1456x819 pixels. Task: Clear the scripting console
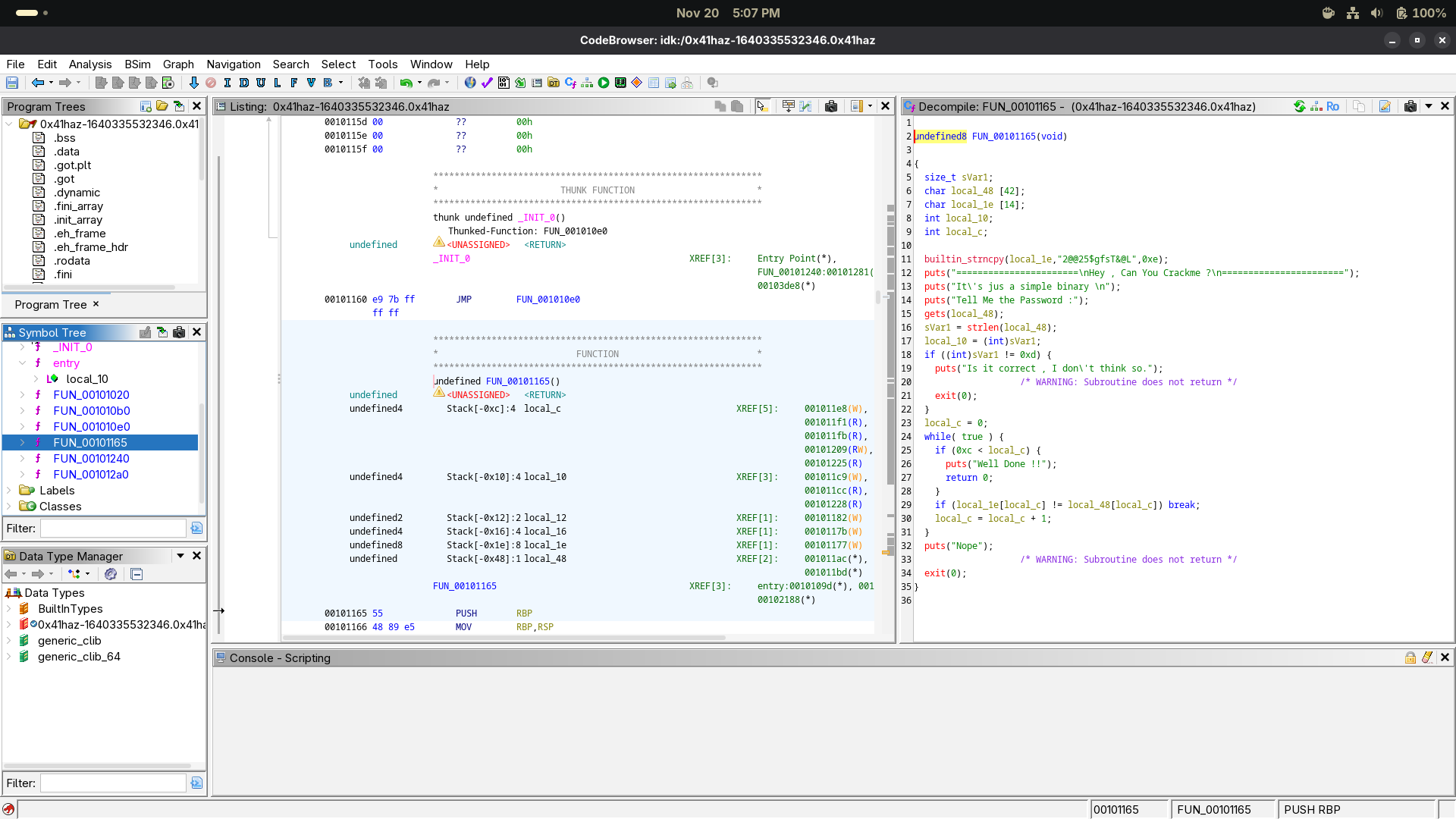1427,658
